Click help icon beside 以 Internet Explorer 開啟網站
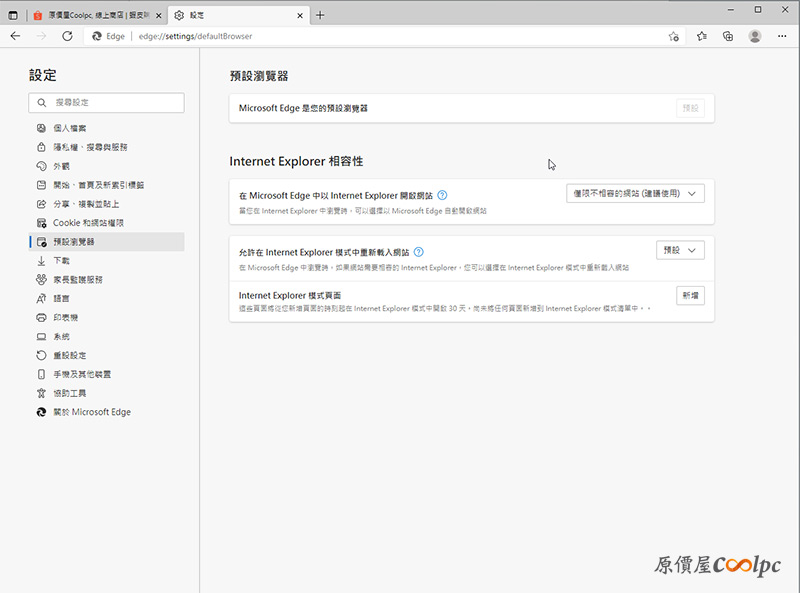 (442, 195)
